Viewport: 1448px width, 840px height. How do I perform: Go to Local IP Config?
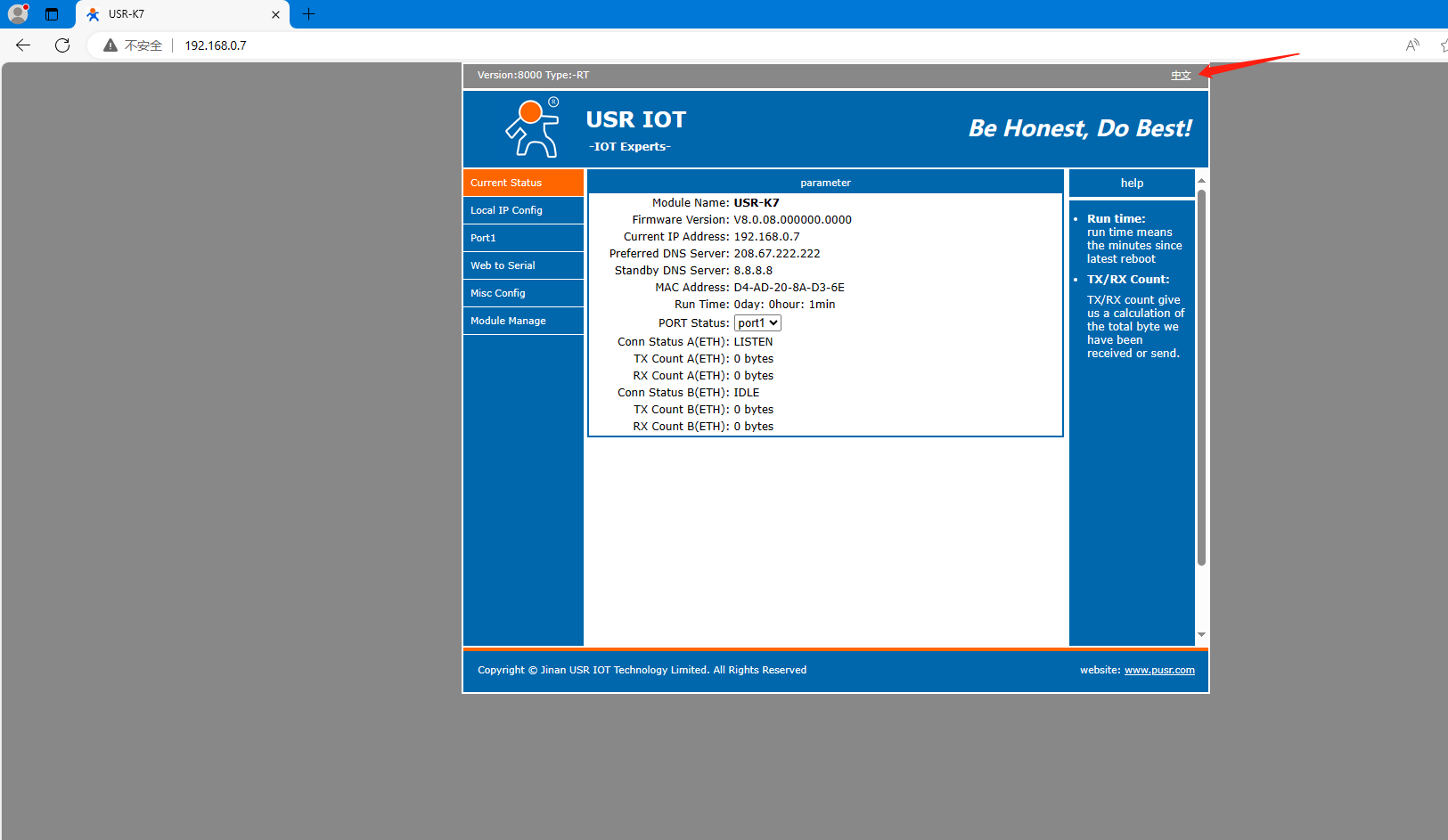pos(523,210)
